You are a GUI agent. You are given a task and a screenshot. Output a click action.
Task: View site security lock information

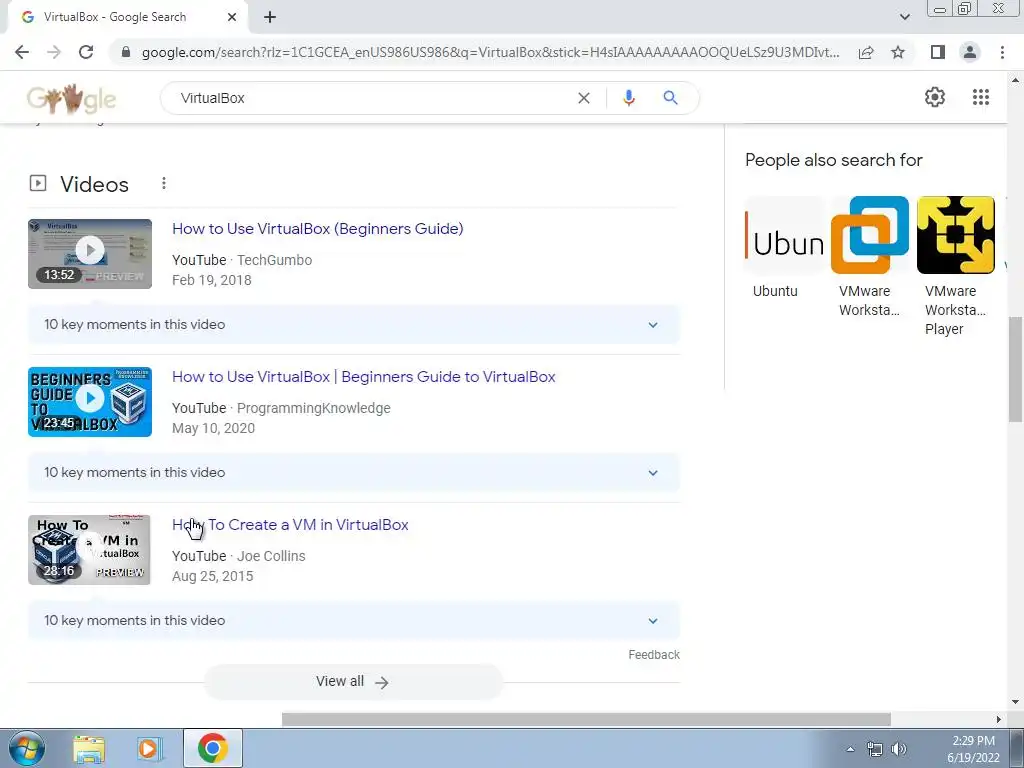click(x=126, y=52)
